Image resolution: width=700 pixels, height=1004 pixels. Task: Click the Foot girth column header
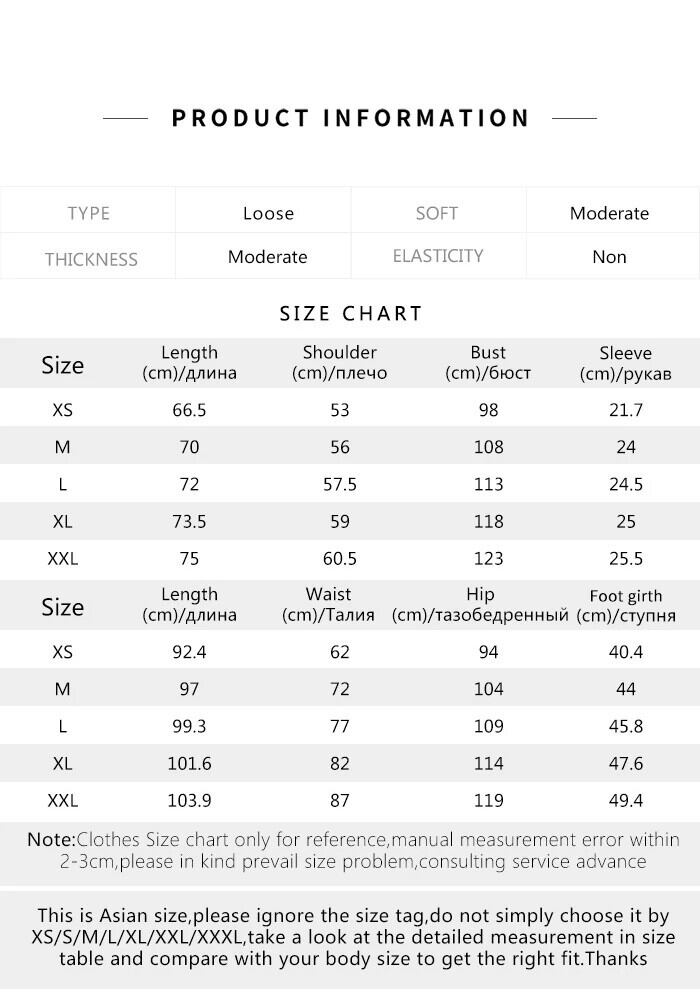coord(626,606)
